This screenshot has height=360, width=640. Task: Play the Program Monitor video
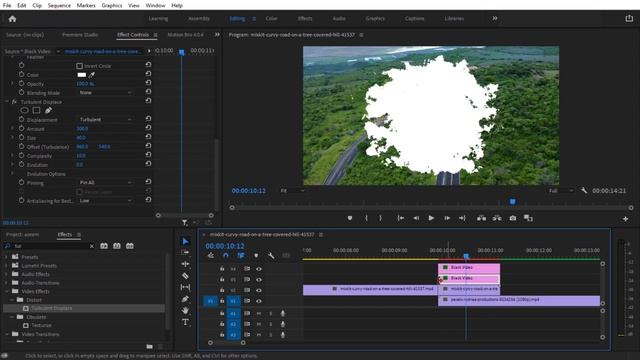pos(431,218)
